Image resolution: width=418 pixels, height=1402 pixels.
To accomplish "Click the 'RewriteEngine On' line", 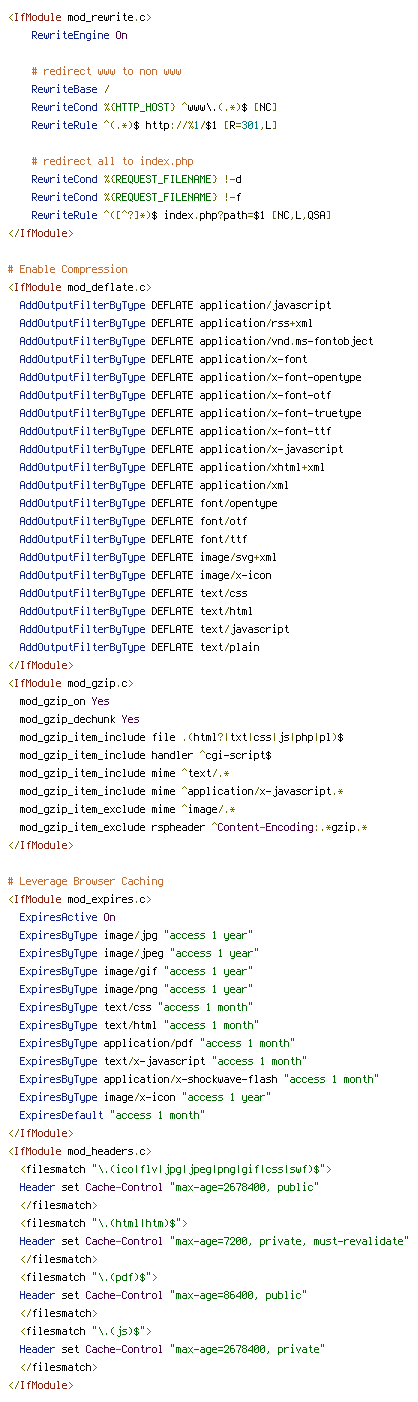I will tap(79, 35).
